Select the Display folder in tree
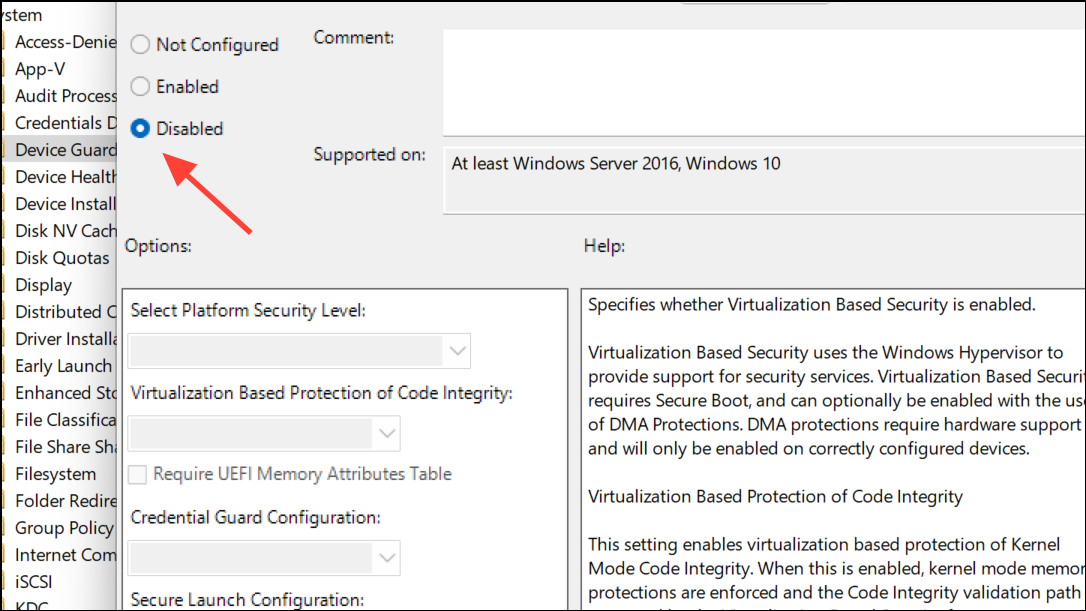Screen dimensions: 1086x611 (44, 285)
